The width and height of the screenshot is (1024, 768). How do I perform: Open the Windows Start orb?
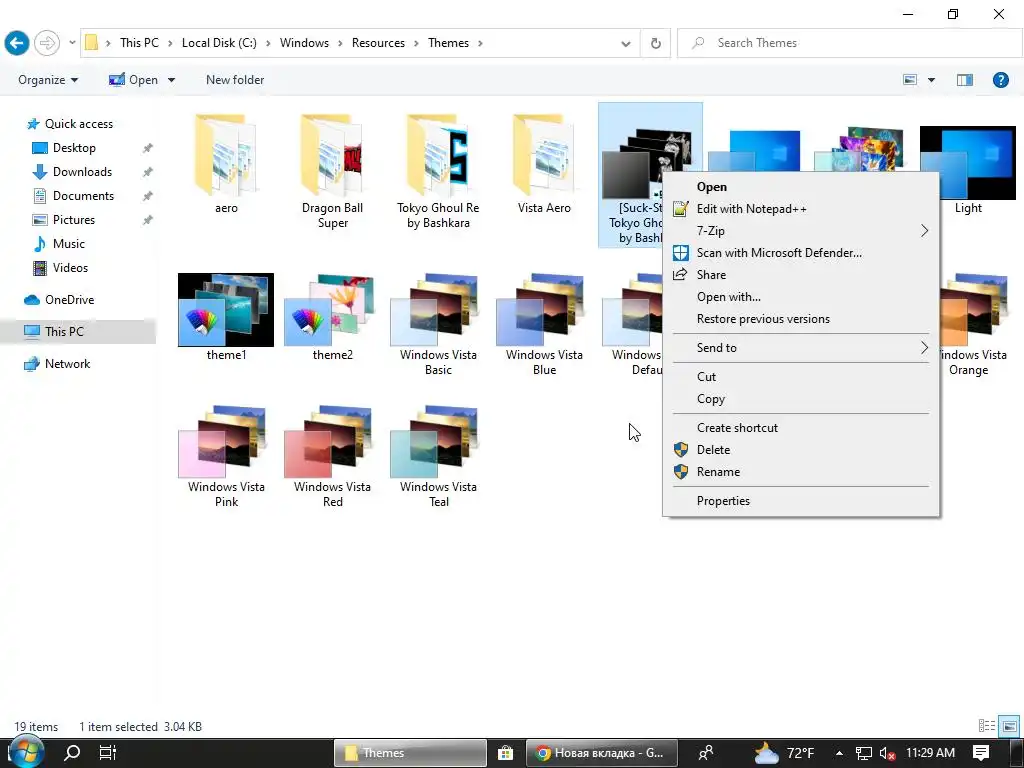click(x=26, y=752)
